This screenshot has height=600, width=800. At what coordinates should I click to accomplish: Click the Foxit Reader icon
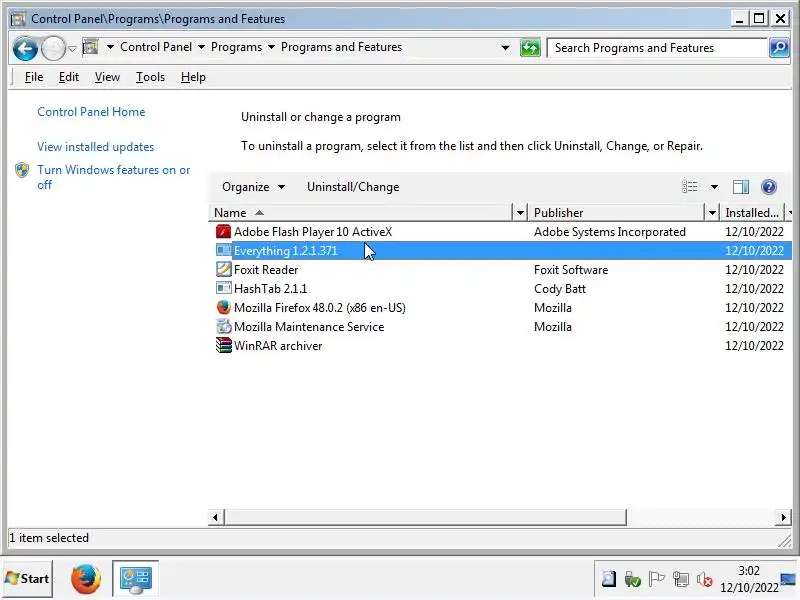click(223, 269)
